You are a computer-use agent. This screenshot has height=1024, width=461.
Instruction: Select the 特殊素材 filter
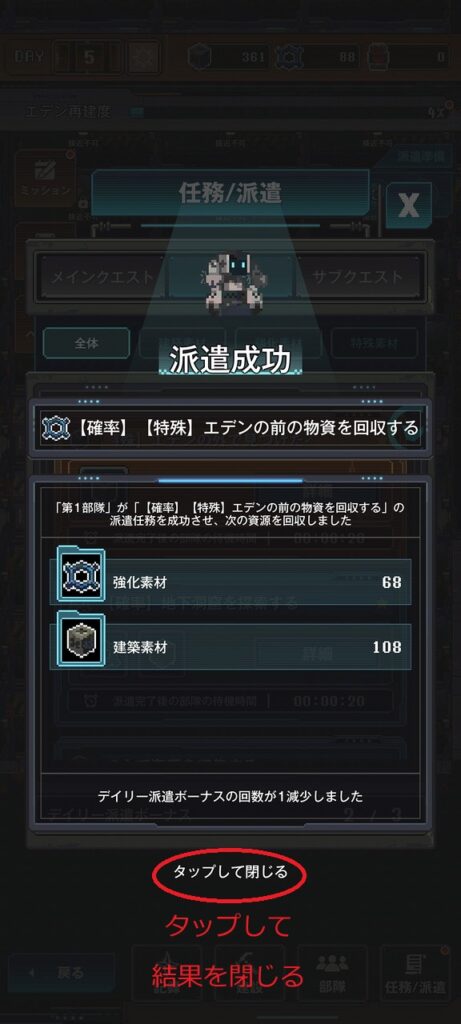pyautogui.click(x=374, y=343)
